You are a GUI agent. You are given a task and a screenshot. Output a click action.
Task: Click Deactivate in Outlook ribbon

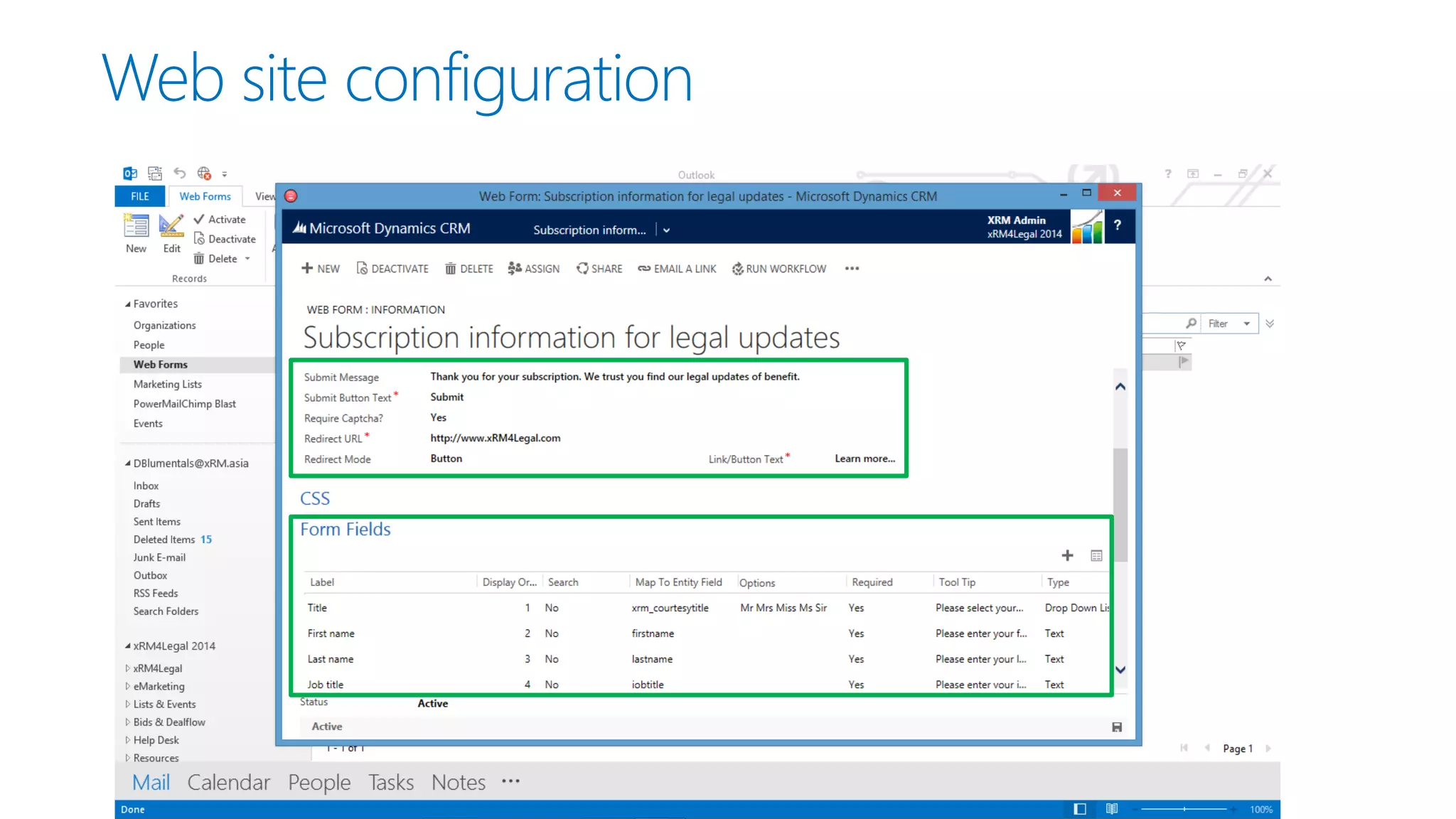pyautogui.click(x=225, y=239)
